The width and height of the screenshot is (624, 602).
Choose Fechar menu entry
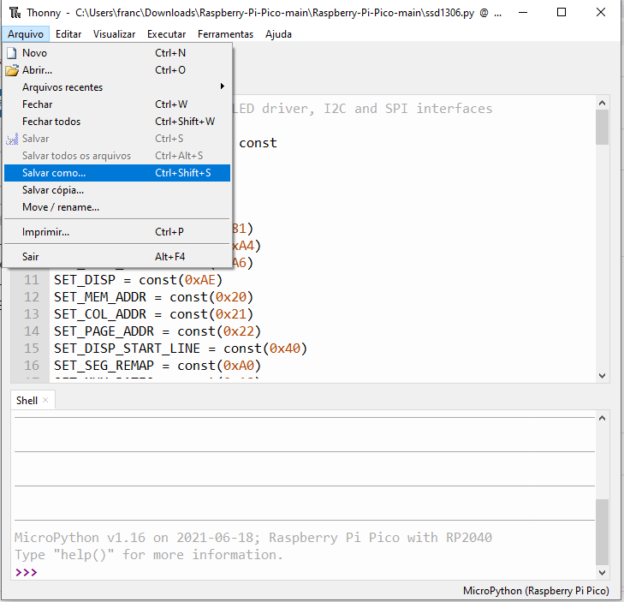point(117,104)
